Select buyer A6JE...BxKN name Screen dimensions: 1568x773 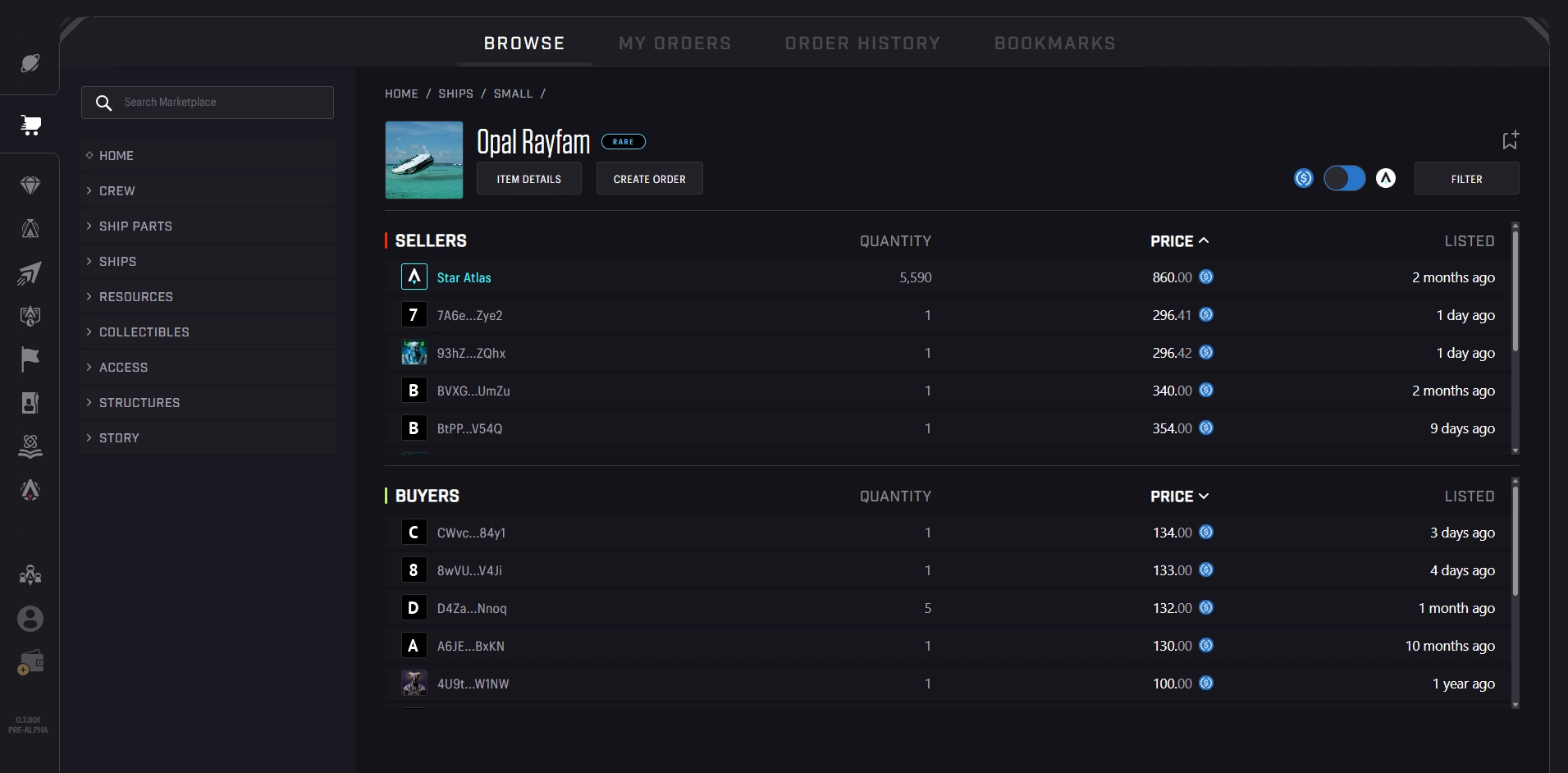tap(471, 646)
